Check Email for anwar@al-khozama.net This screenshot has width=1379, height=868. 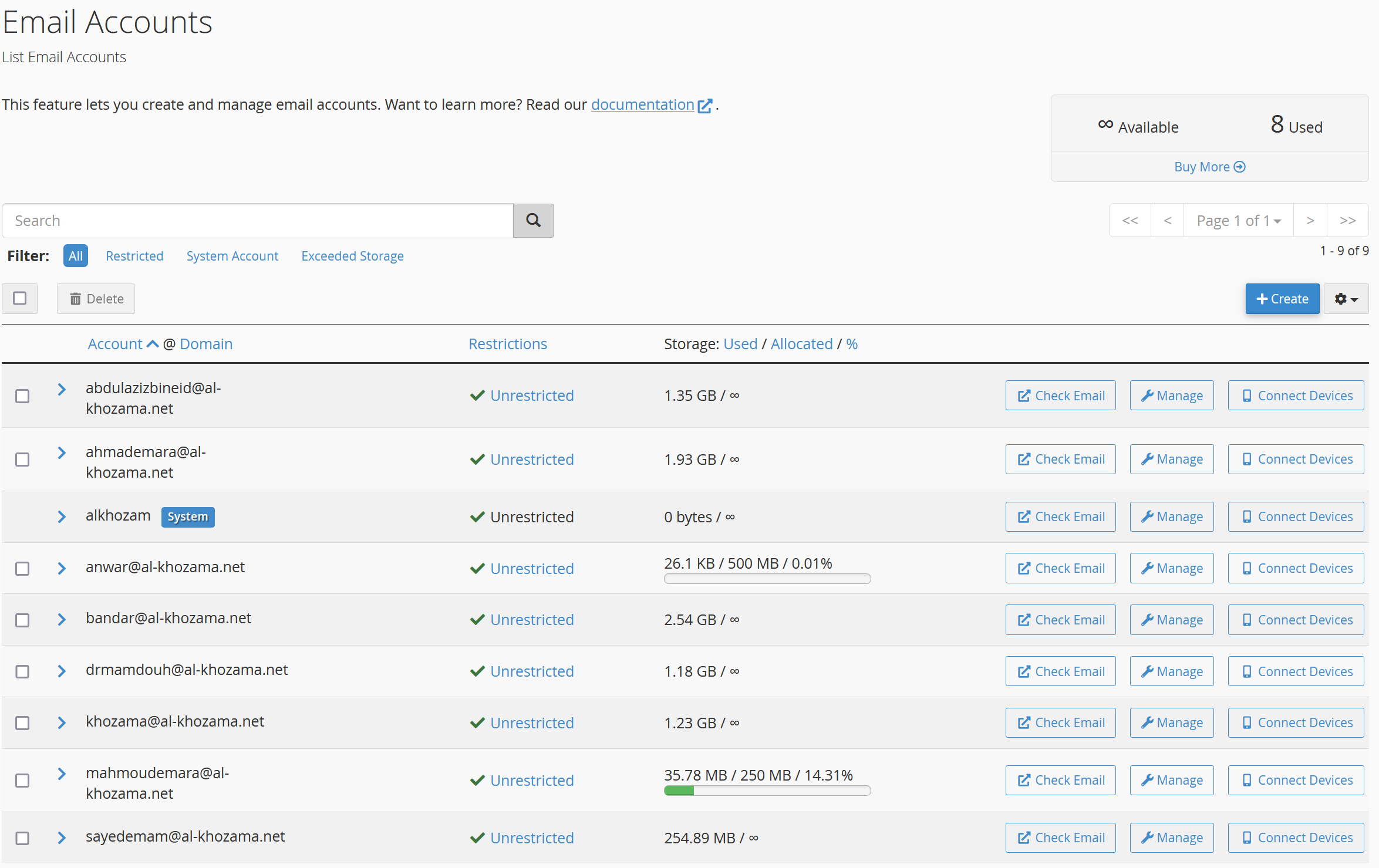point(1060,568)
